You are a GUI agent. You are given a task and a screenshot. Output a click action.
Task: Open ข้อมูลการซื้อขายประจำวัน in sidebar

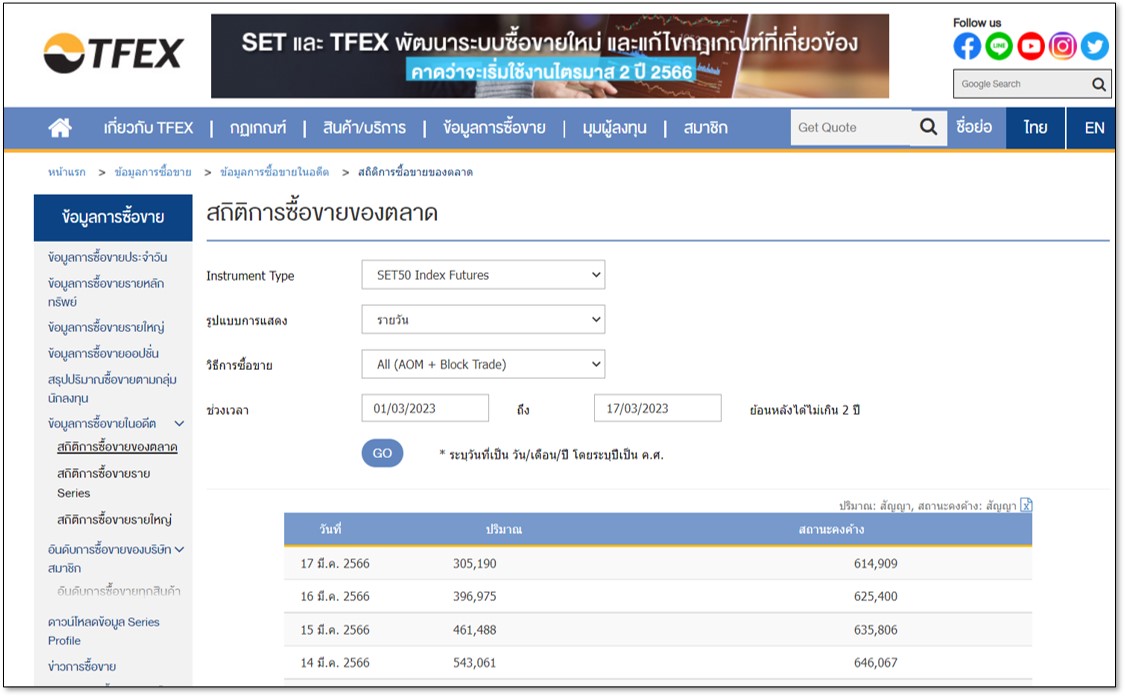click(108, 257)
